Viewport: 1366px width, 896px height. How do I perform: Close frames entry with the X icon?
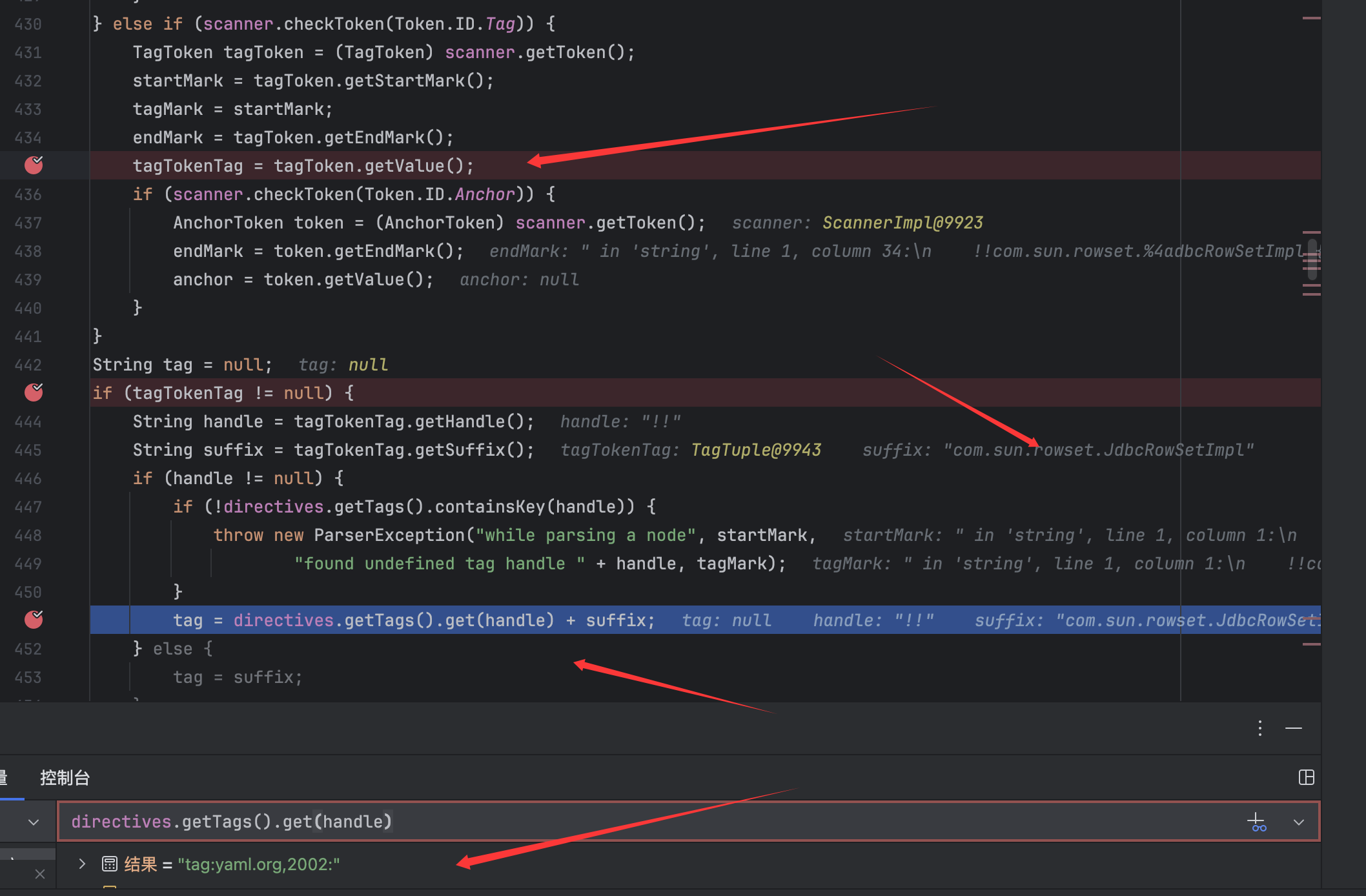(40, 874)
